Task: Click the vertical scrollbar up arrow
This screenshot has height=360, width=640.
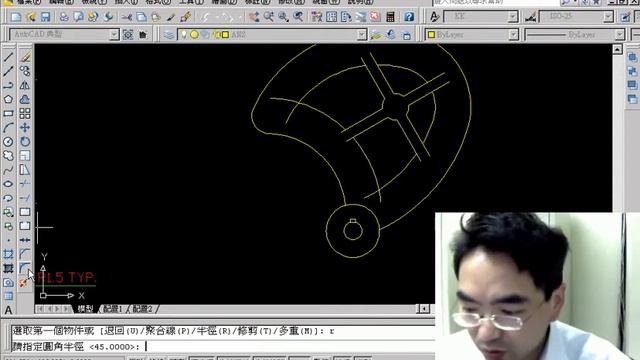Action: coord(617,49)
